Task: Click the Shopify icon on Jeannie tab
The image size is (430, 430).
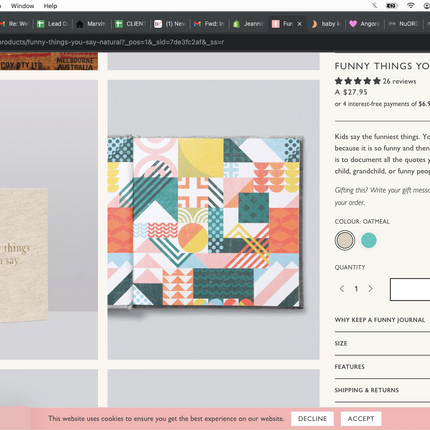Action: 236,24
